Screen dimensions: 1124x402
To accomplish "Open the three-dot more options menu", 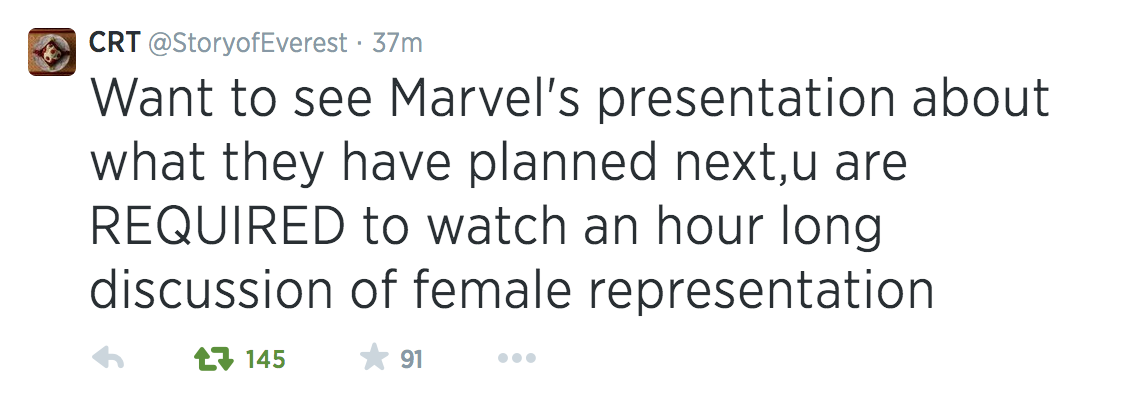I will pos(516,359).
